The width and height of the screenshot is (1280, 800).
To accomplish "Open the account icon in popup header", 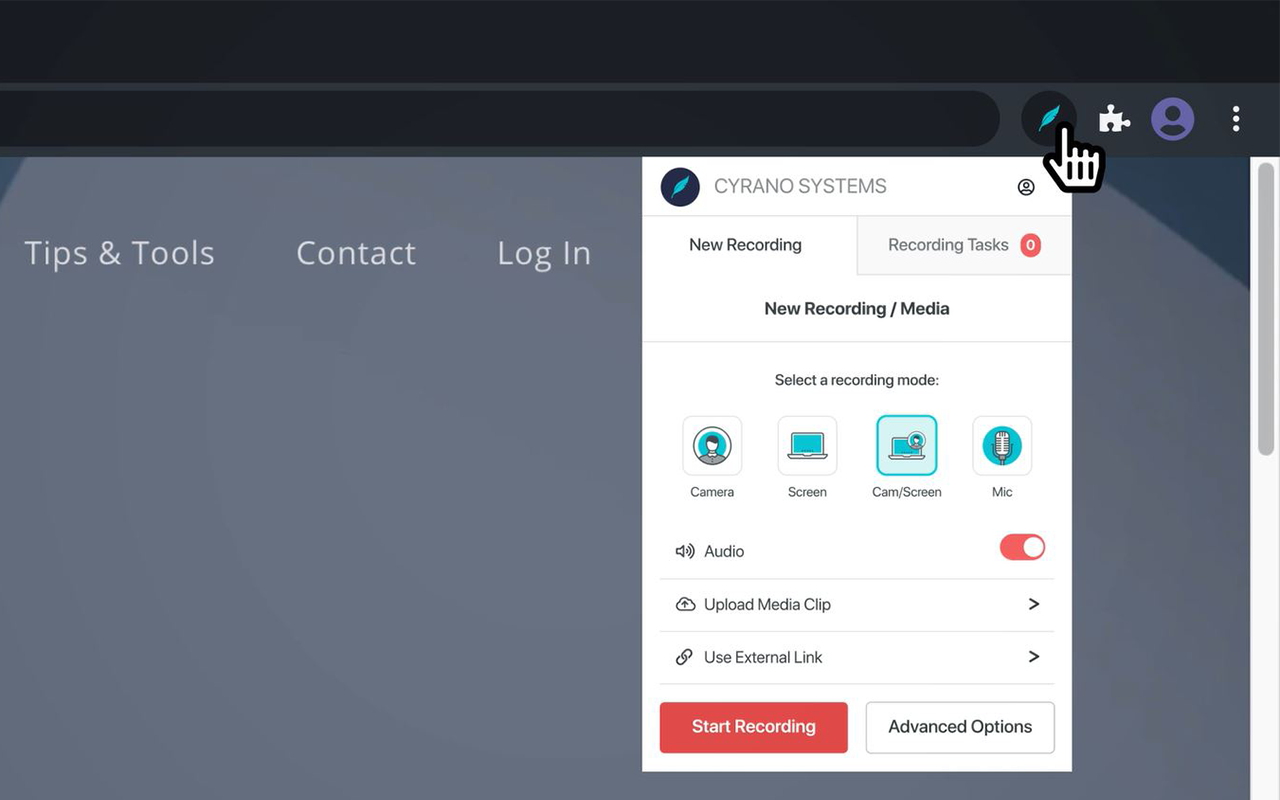I will click(1026, 187).
